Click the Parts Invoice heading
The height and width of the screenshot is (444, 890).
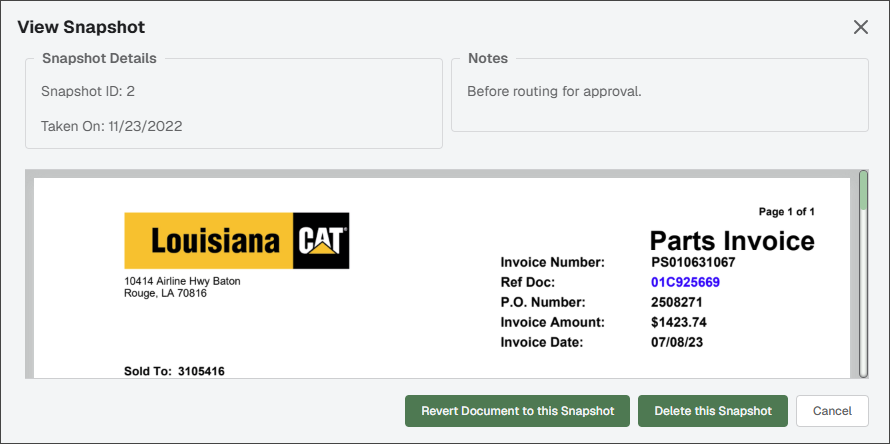pyautogui.click(x=732, y=241)
